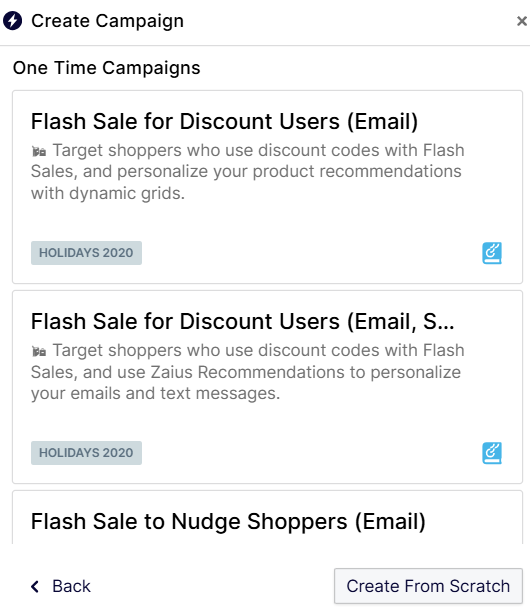530x616 pixels.
Task: Choose Flash Sale to Nudge Shoppers (Email)
Action: [228, 522]
